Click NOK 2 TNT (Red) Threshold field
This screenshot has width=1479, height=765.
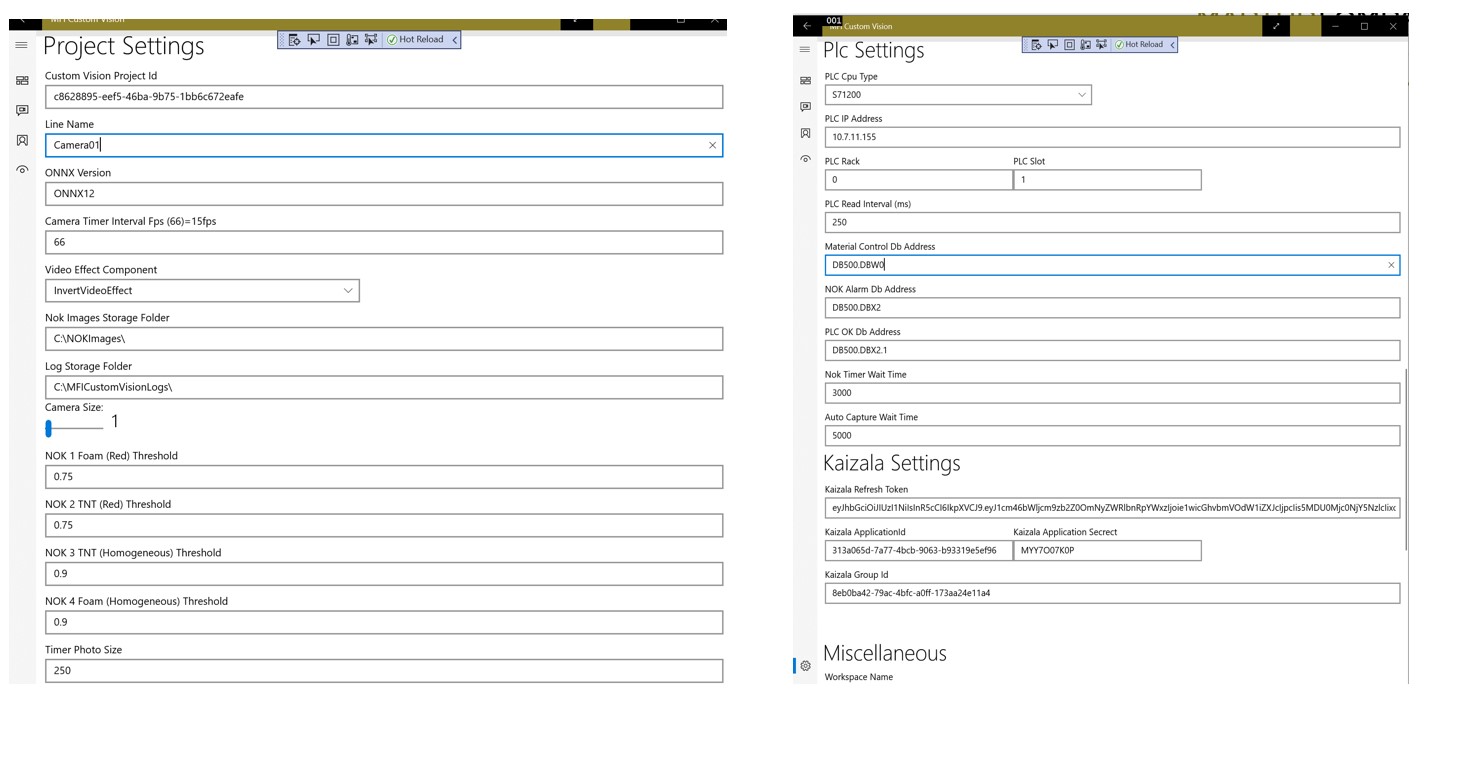pos(384,525)
